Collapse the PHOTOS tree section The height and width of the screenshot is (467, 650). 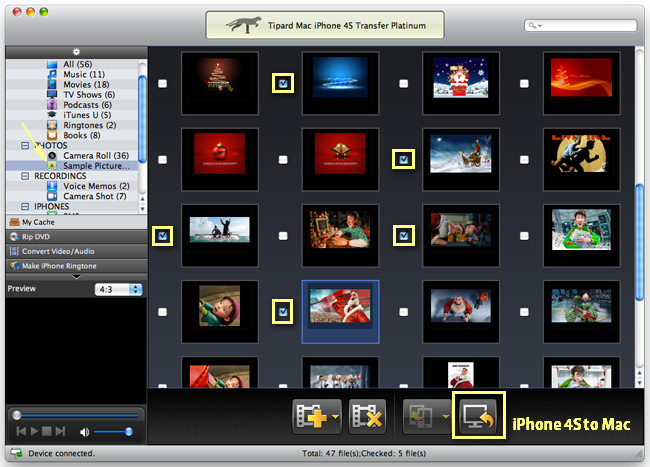pos(25,145)
